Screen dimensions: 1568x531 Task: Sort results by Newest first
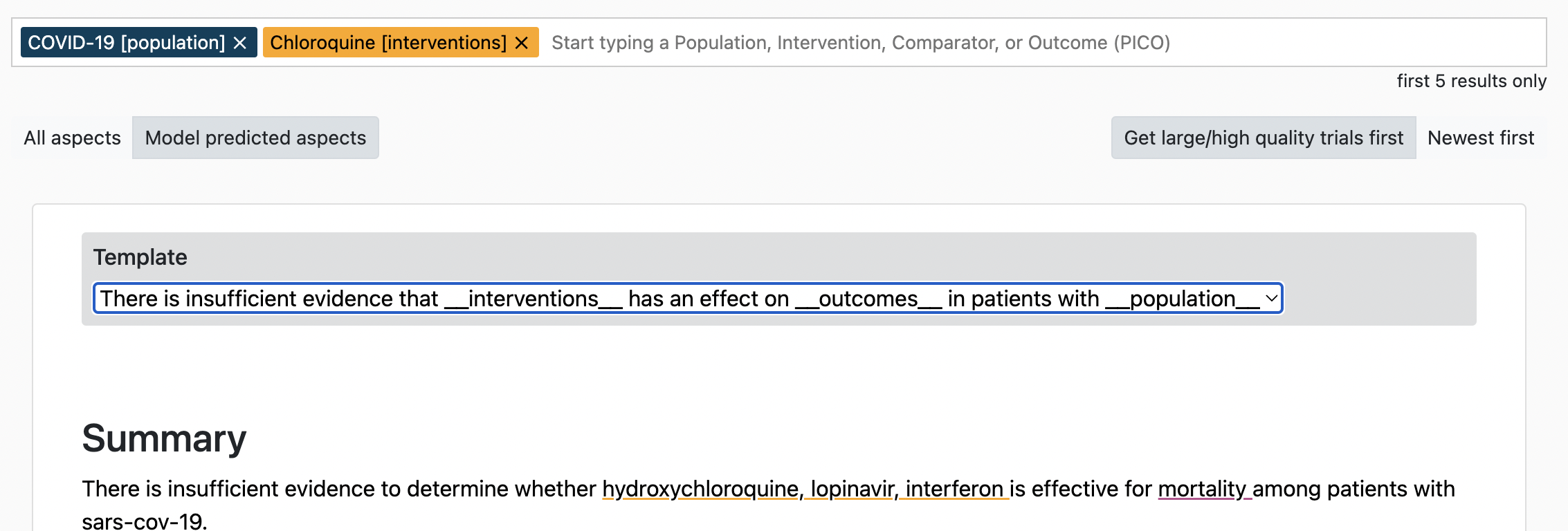pos(1481,138)
